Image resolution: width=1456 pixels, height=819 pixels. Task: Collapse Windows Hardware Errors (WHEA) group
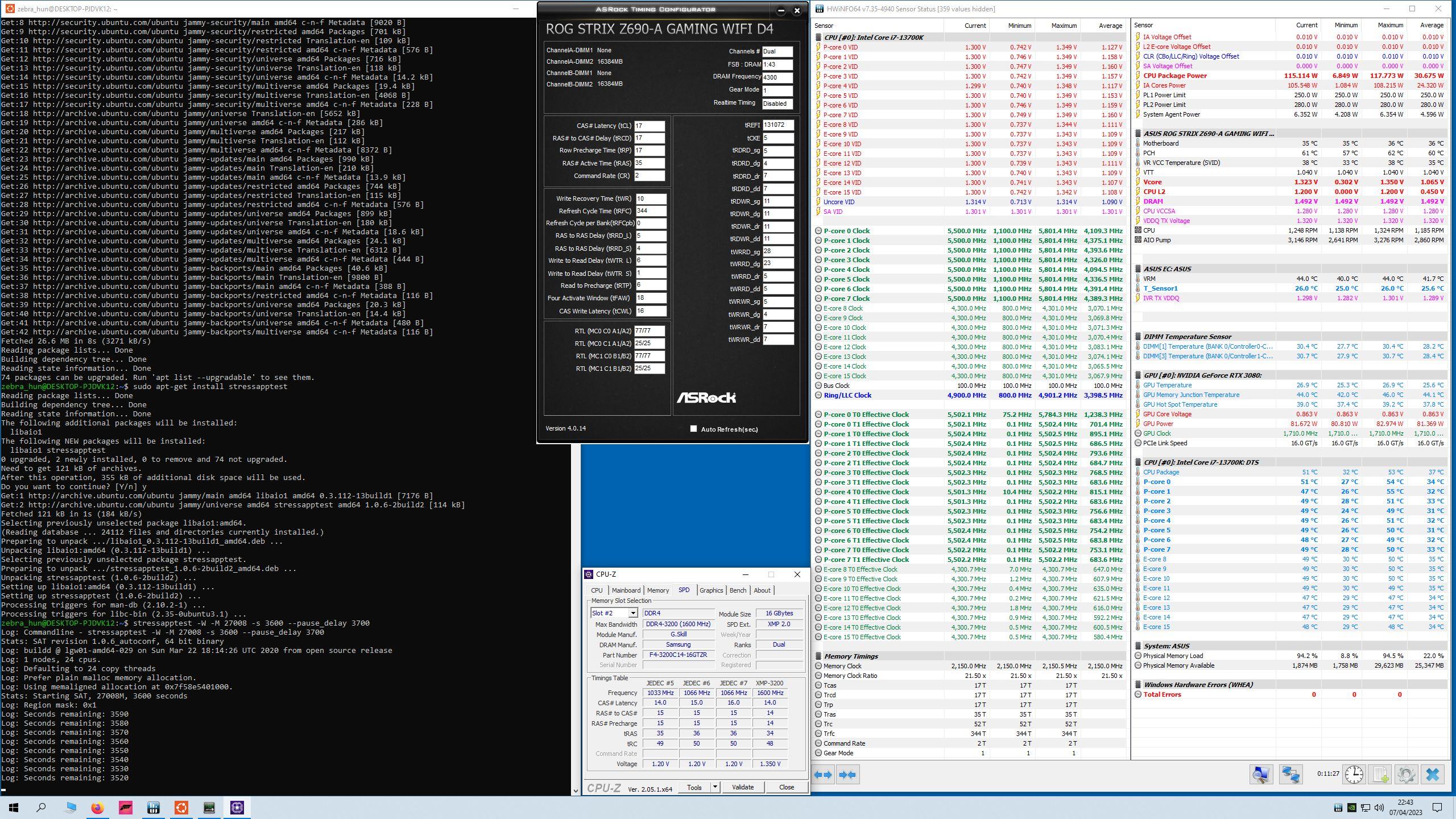click(1138, 685)
